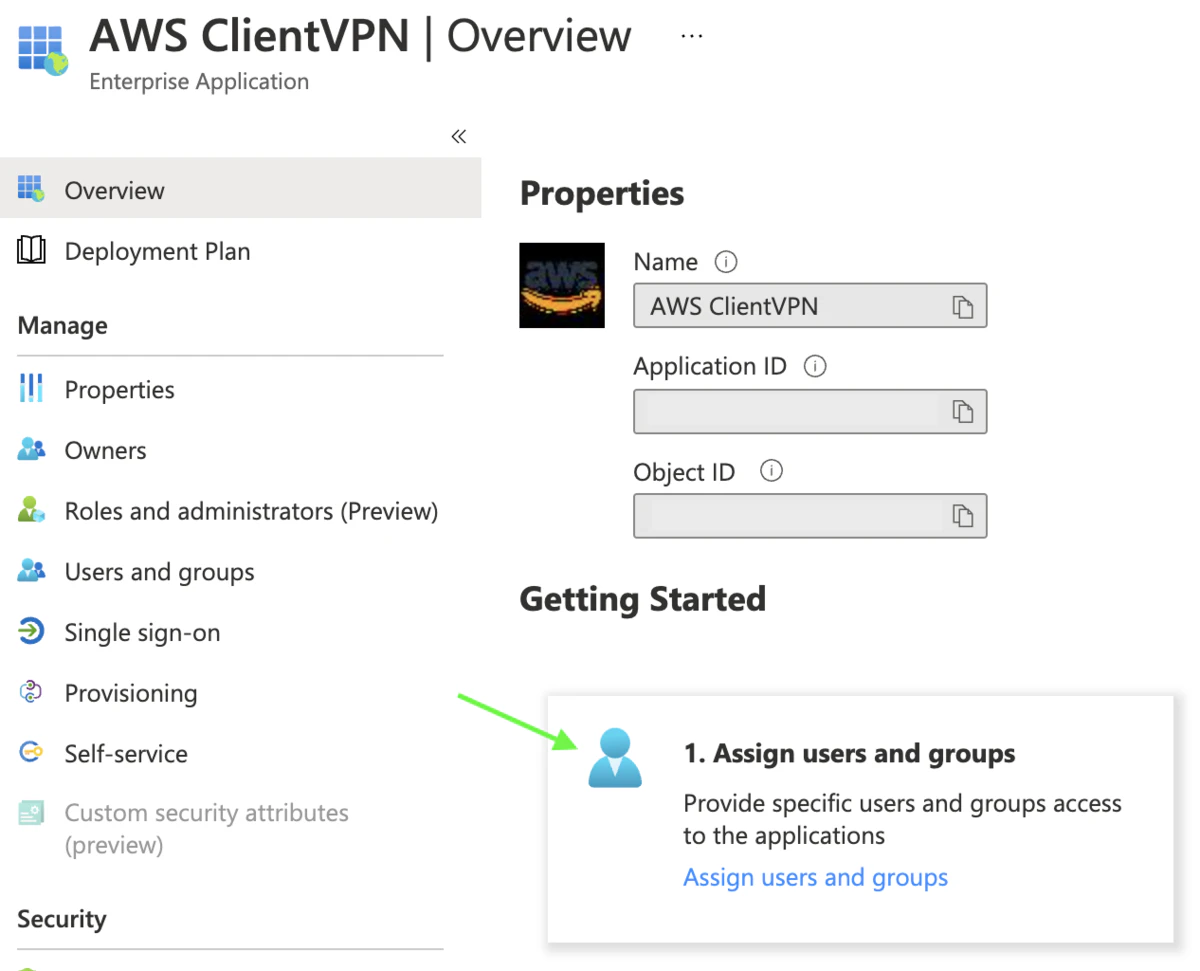Viewport: 1200px width, 971px height.
Task: Copy the Application ID value
Action: coord(962,411)
